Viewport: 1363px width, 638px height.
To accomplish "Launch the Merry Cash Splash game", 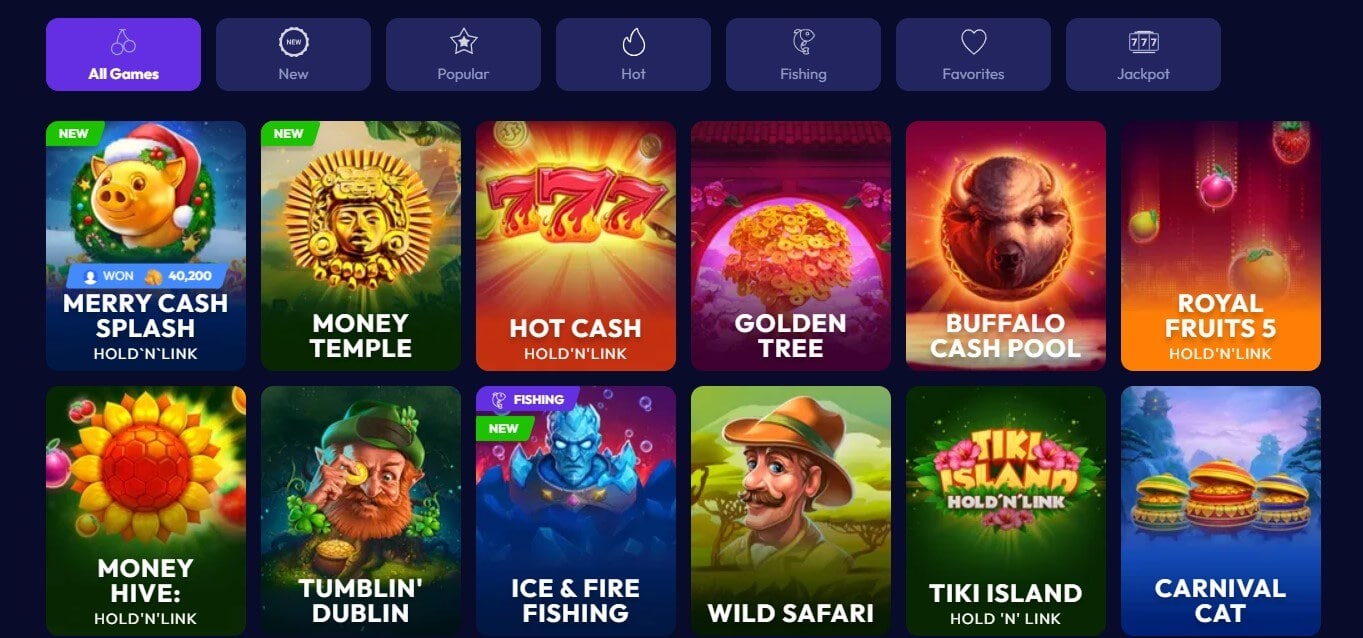I will (x=146, y=246).
